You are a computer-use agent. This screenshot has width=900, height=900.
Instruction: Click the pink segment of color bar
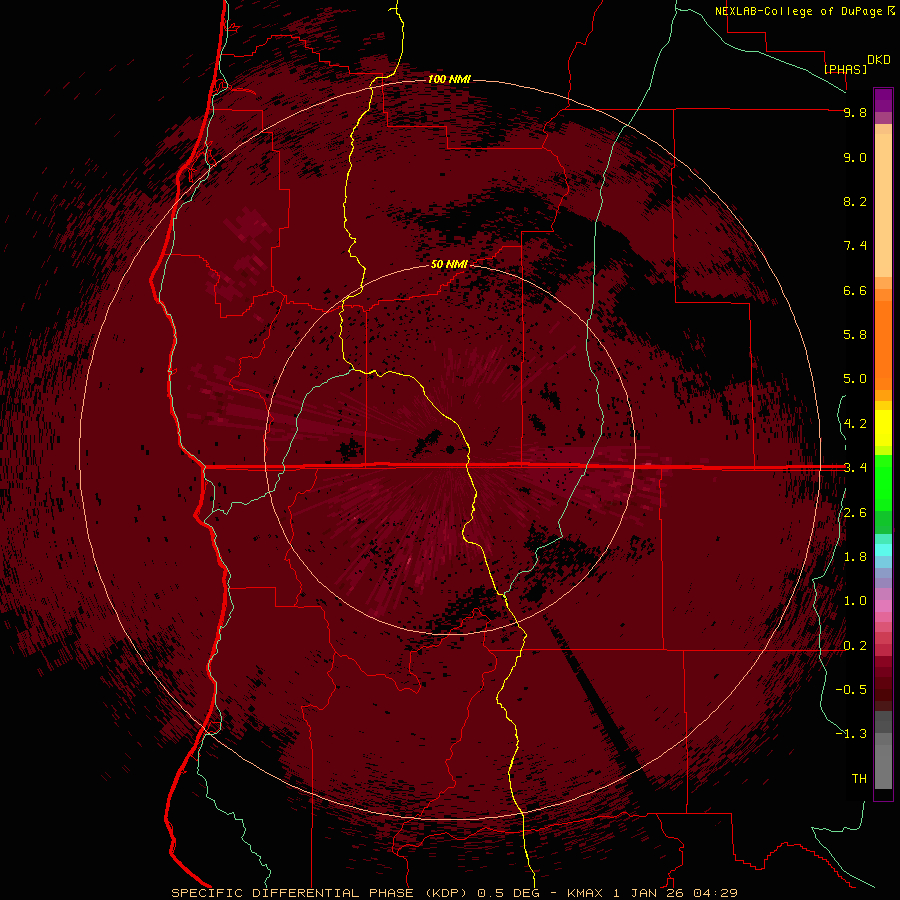pyautogui.click(x=883, y=606)
